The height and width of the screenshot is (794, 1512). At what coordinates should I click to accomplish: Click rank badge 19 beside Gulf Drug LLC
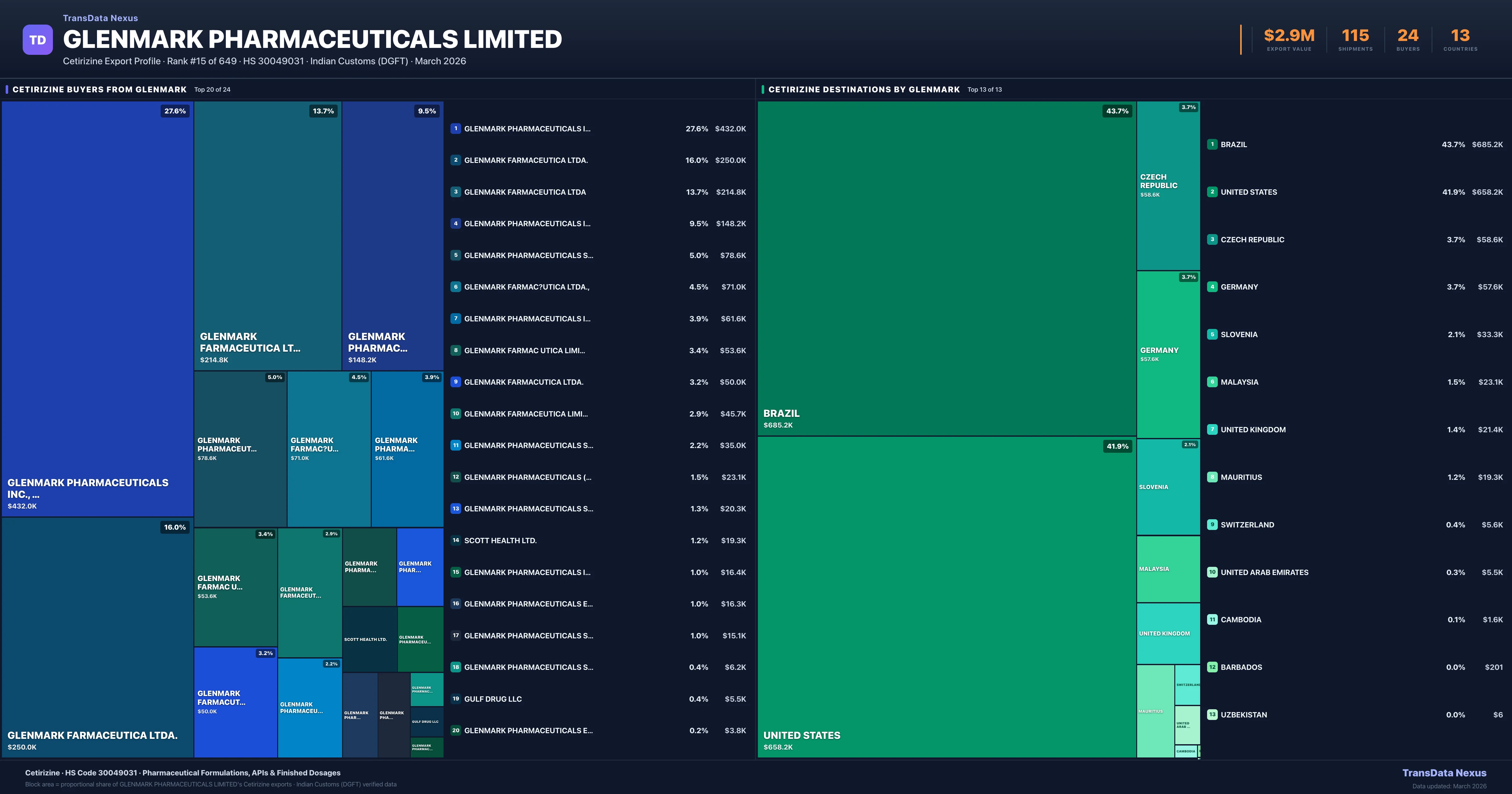(455, 699)
